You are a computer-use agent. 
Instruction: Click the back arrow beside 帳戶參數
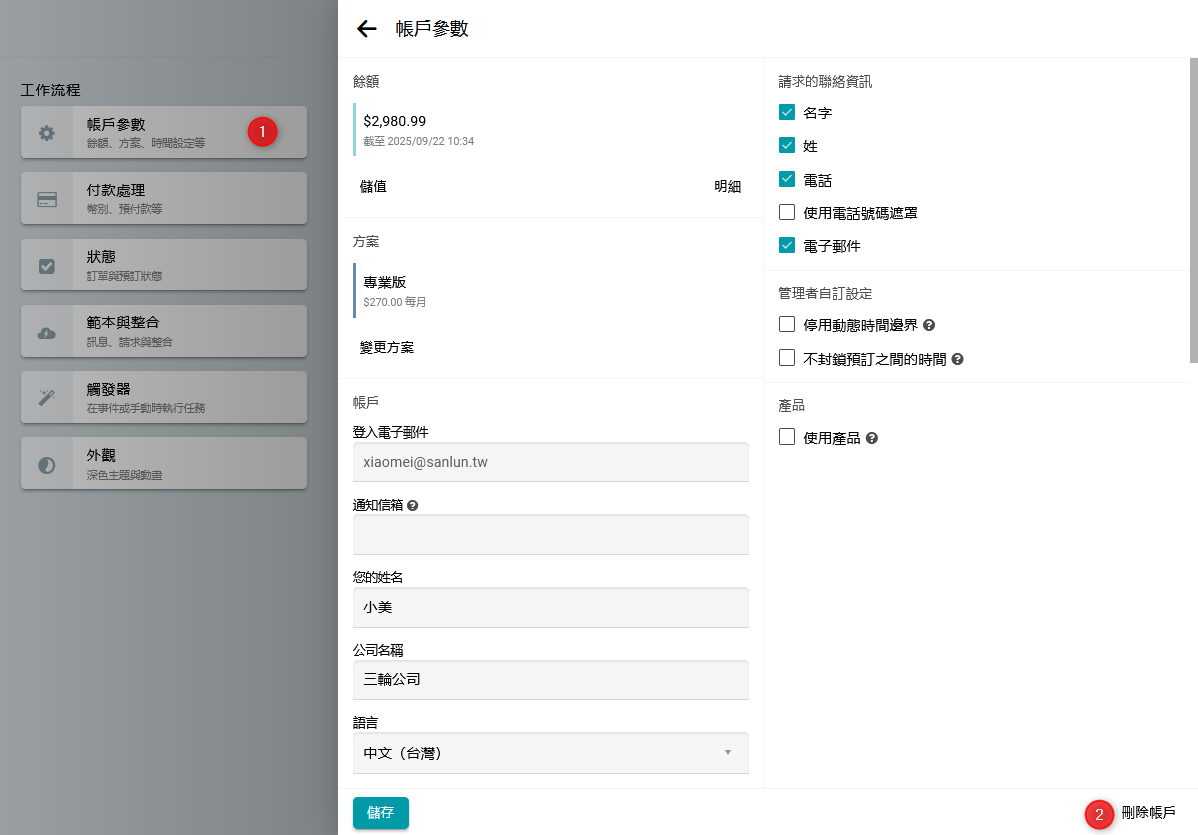[367, 29]
